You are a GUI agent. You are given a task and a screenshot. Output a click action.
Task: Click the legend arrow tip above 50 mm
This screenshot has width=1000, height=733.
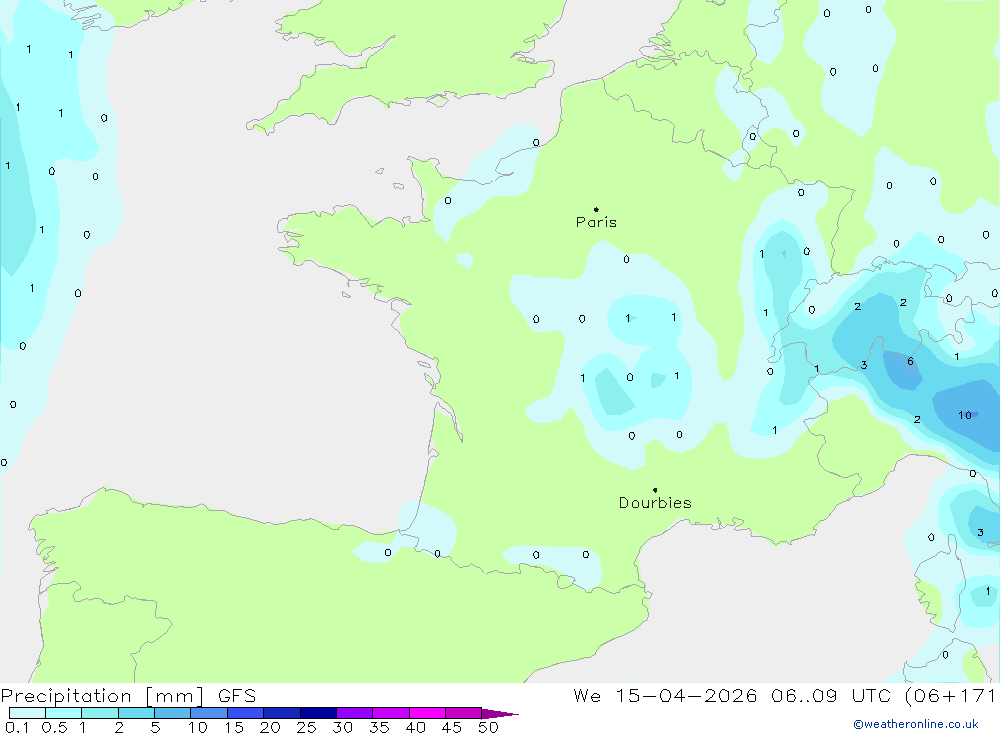click(x=500, y=713)
